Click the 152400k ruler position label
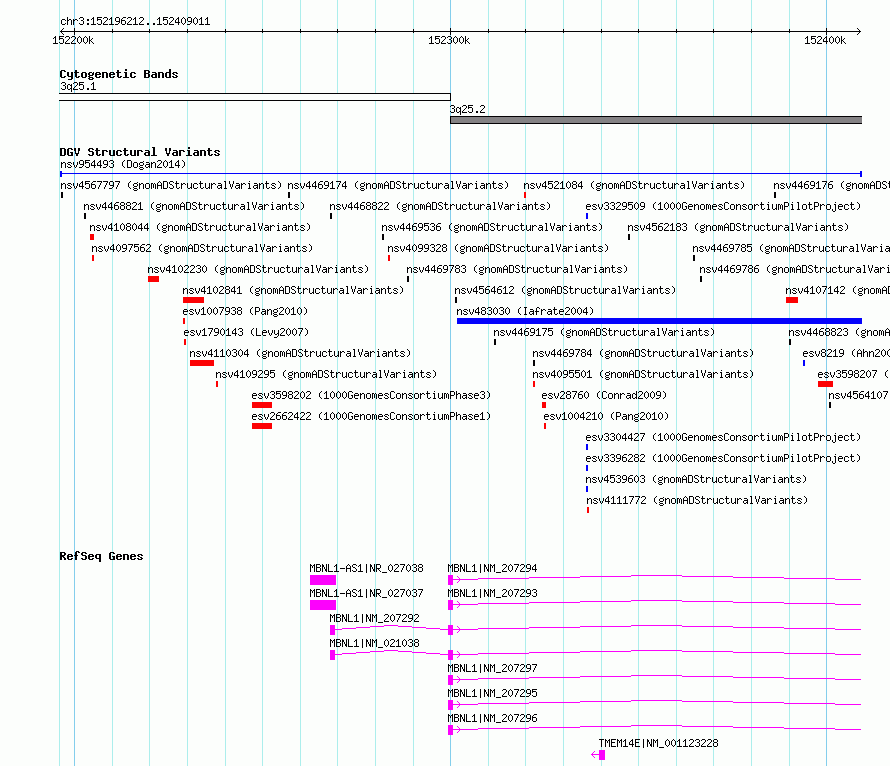 (825, 40)
